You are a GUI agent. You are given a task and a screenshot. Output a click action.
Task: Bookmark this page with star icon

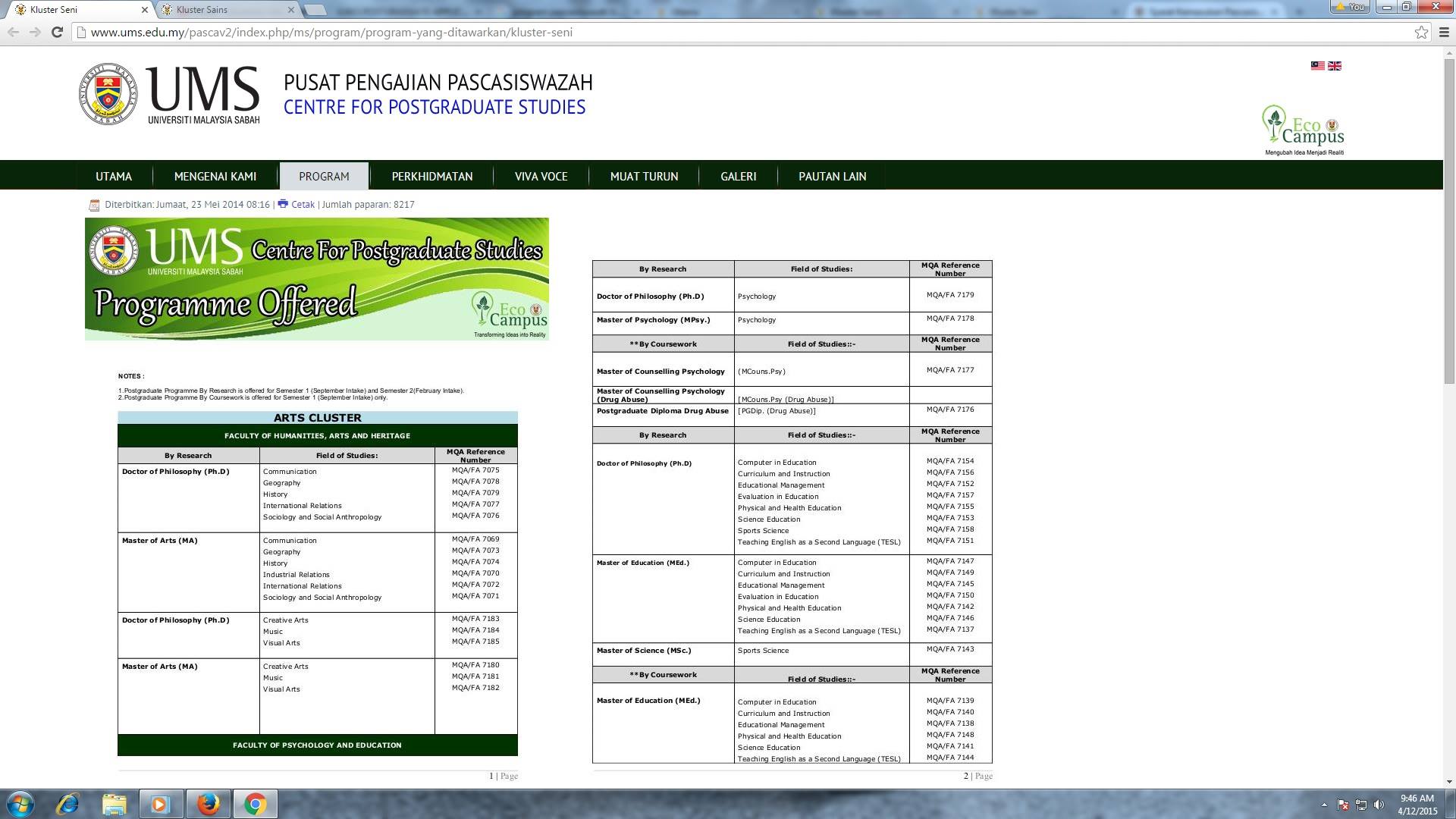click(x=1421, y=32)
